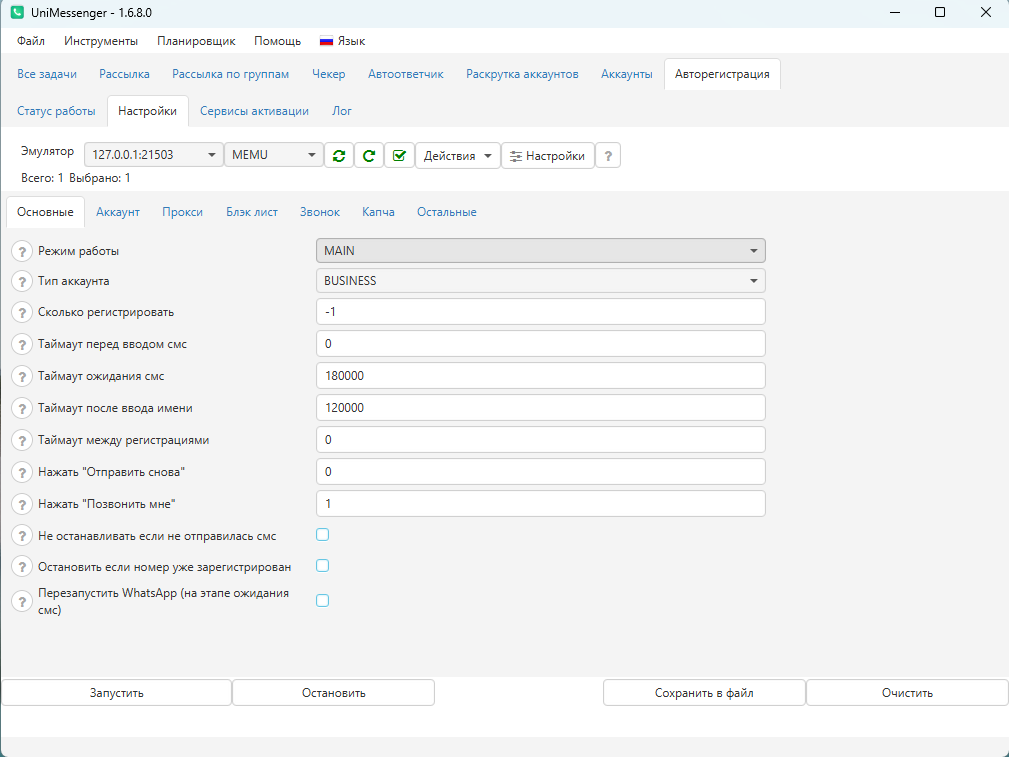Image resolution: width=1009 pixels, height=757 pixels.
Task: Open the Язык language menu
Action: tap(342, 41)
